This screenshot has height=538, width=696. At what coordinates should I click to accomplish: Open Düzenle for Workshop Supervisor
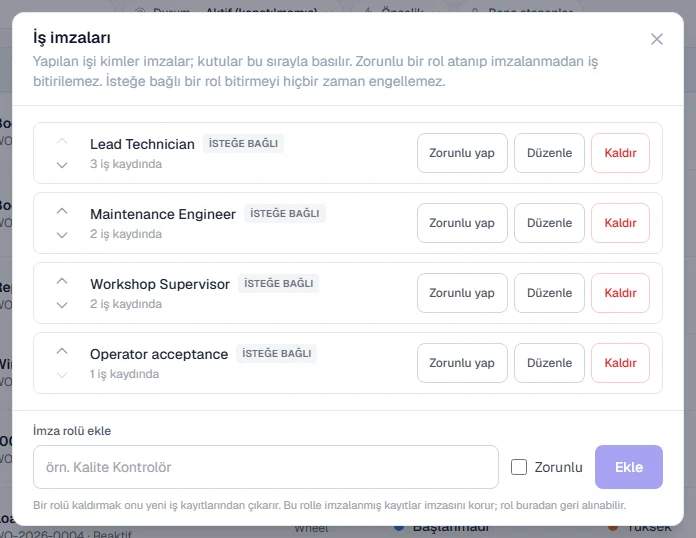549,293
